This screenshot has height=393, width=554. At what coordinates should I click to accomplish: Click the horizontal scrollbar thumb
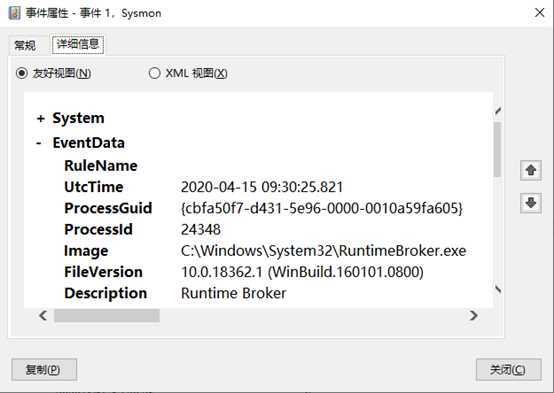[107, 316]
